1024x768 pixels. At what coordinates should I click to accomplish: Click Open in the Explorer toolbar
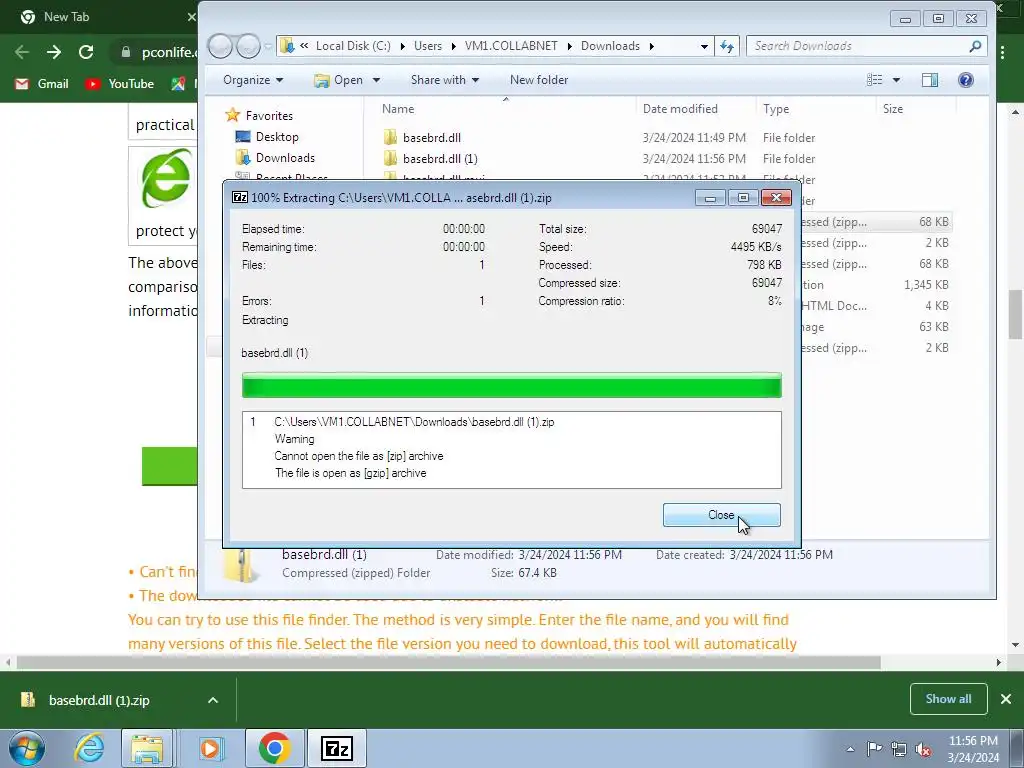click(339, 80)
